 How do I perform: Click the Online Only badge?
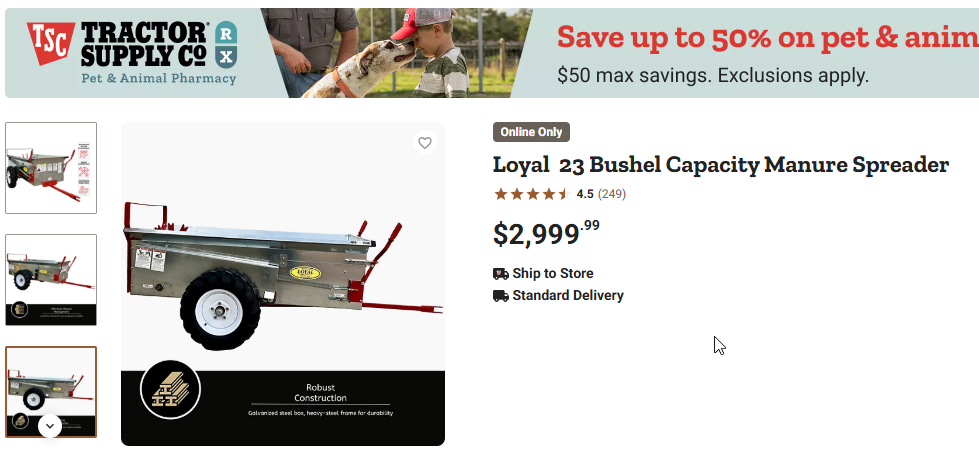531,132
